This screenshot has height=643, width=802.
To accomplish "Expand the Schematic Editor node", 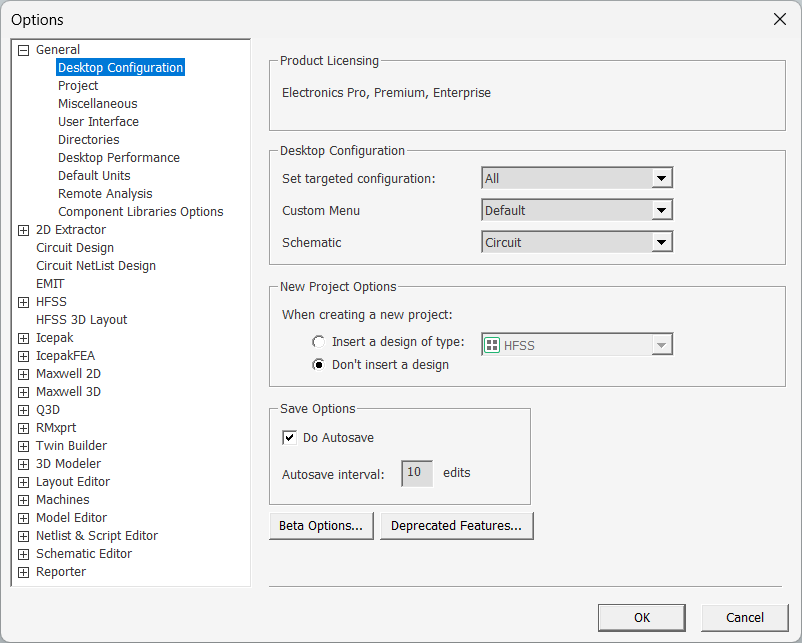I will coord(24,554).
